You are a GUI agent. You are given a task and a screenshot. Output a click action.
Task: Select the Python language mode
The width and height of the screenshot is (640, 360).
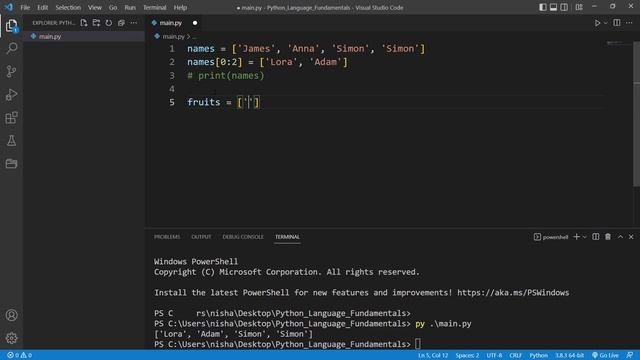pos(538,355)
